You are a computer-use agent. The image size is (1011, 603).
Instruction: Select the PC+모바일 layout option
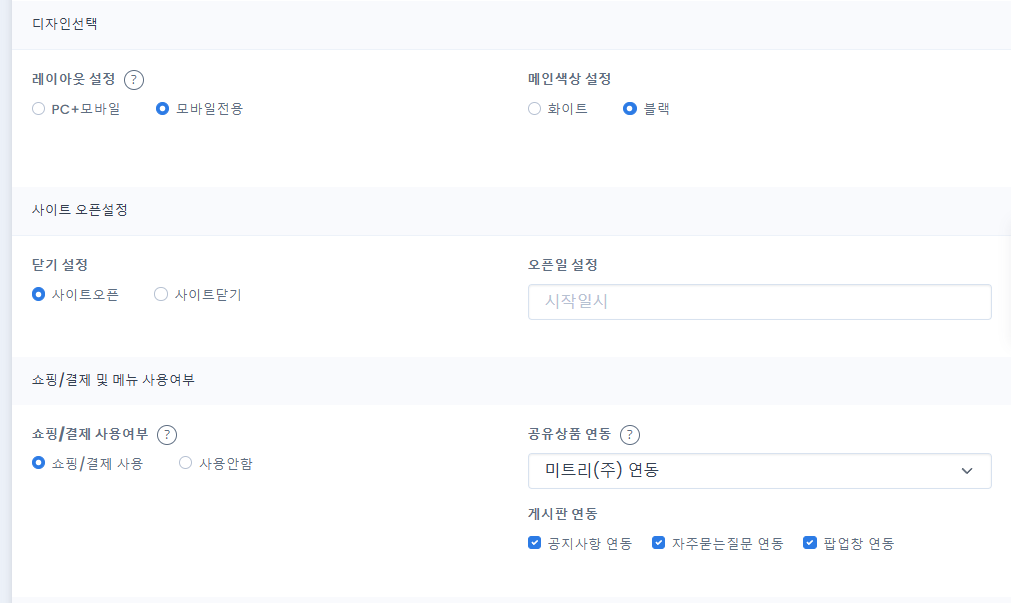tap(39, 109)
